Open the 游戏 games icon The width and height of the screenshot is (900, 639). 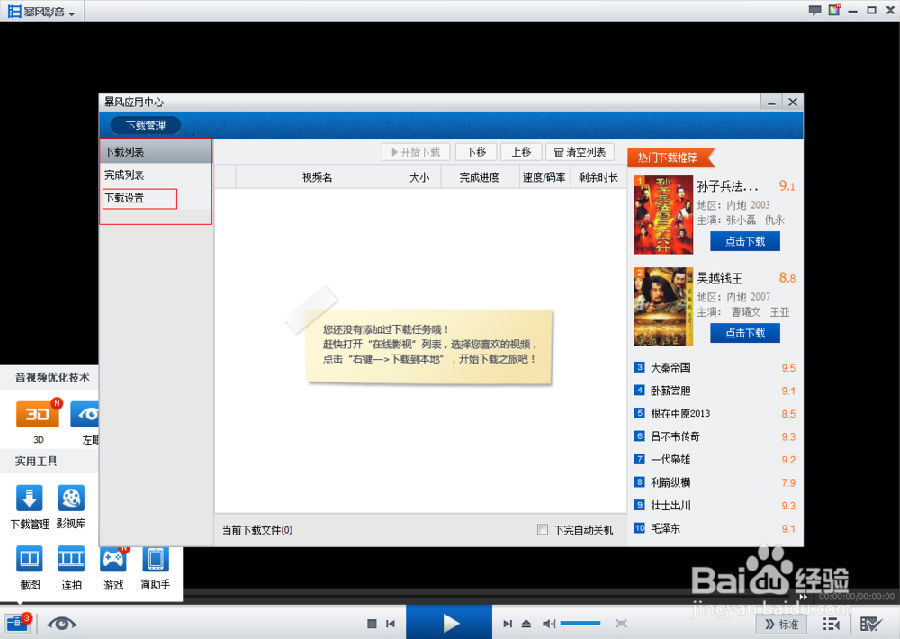113,558
